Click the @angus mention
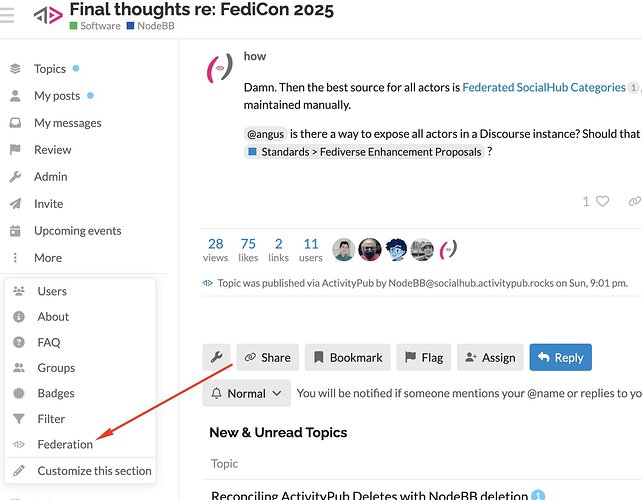This screenshot has height=500, width=642. pos(265,134)
